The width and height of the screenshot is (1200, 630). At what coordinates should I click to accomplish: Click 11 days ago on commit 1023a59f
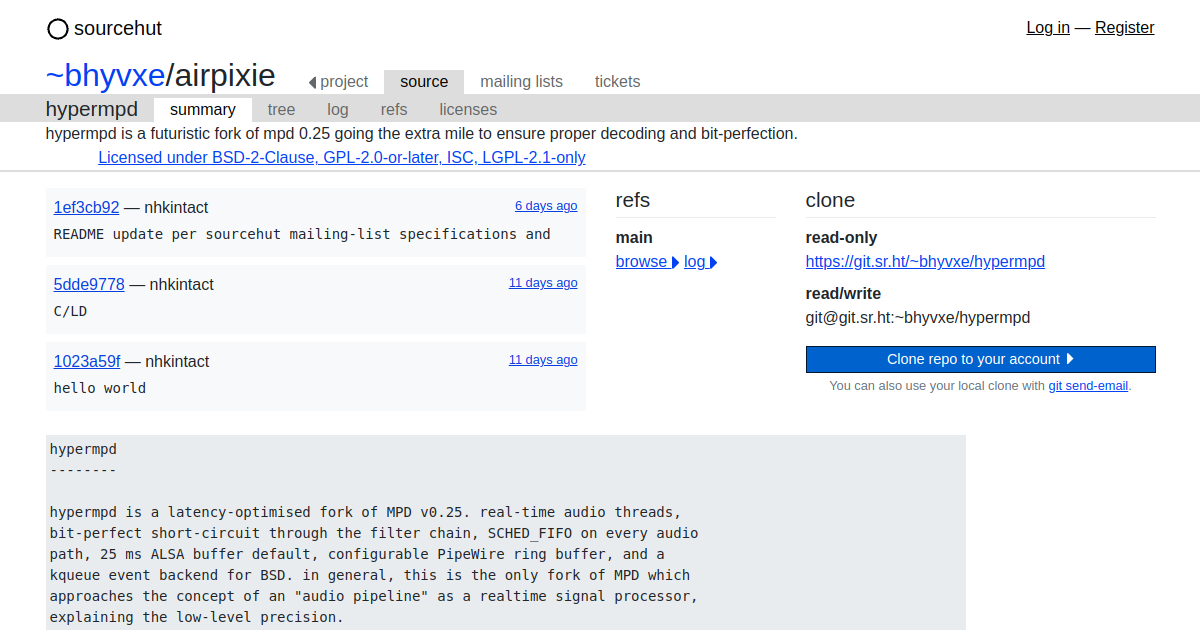click(543, 360)
